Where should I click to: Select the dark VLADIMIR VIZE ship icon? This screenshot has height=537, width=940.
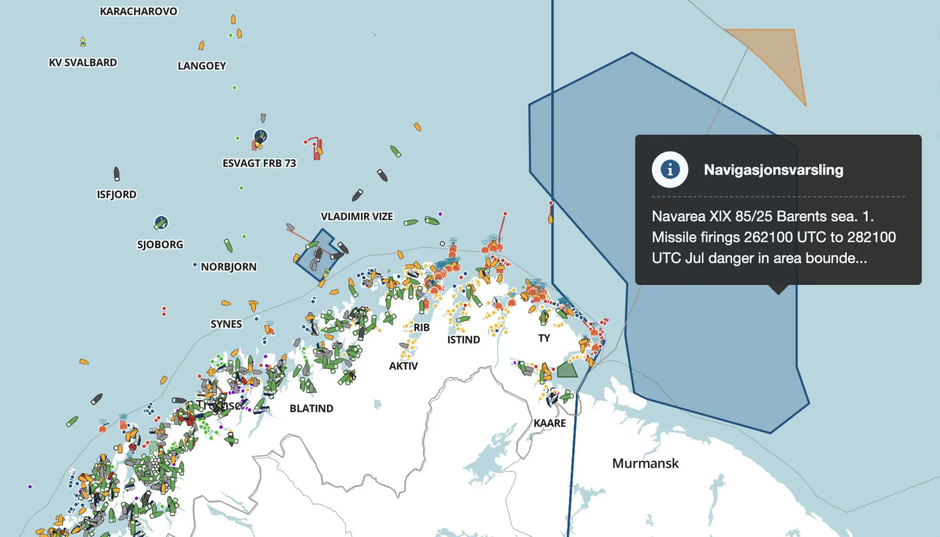pos(357,196)
